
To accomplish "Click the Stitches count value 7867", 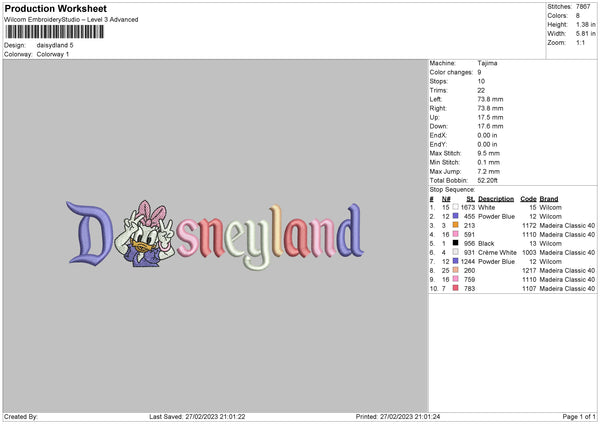I will pyautogui.click(x=583, y=7).
